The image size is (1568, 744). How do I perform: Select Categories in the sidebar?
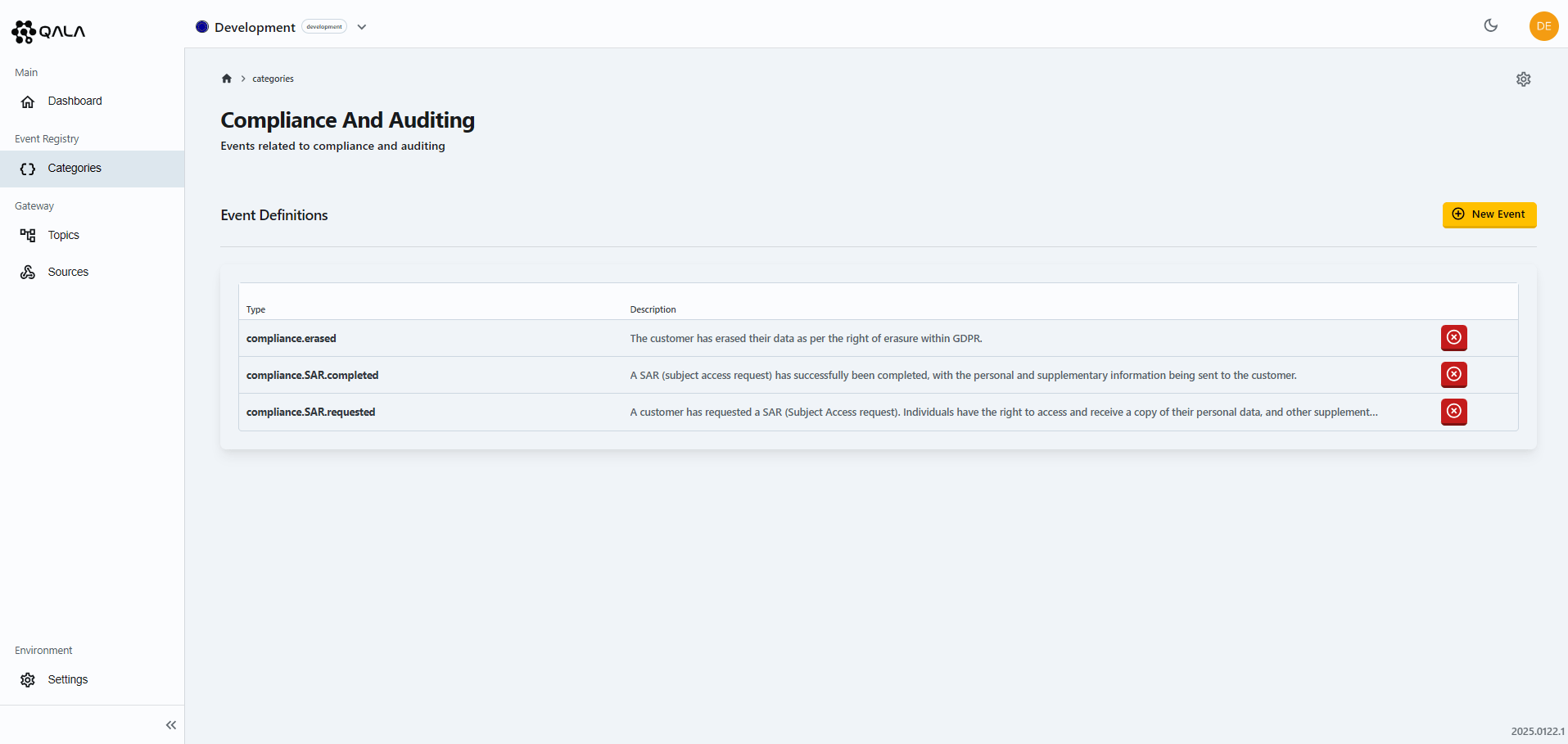pyautogui.click(x=75, y=169)
